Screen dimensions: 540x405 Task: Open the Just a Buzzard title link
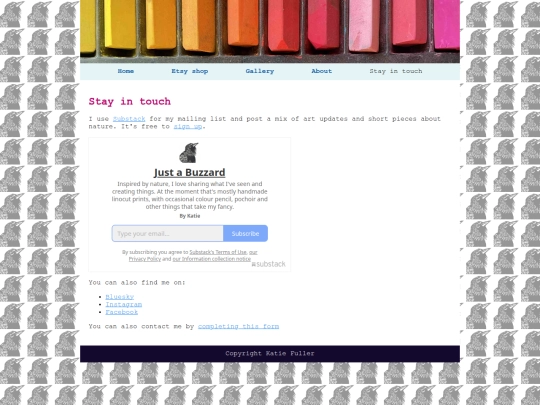pyautogui.click(x=189, y=172)
